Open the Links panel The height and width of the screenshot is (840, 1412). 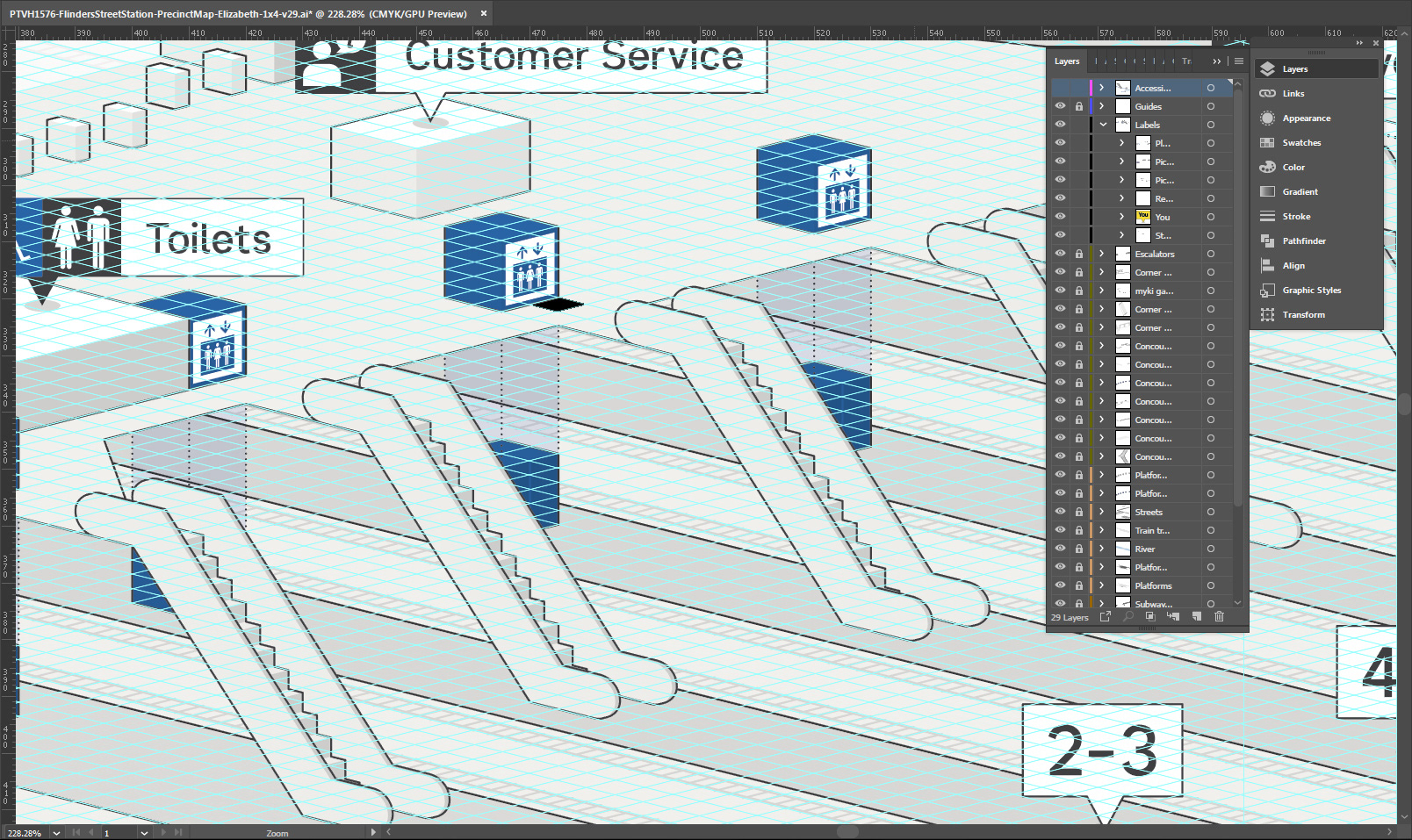(1315, 93)
